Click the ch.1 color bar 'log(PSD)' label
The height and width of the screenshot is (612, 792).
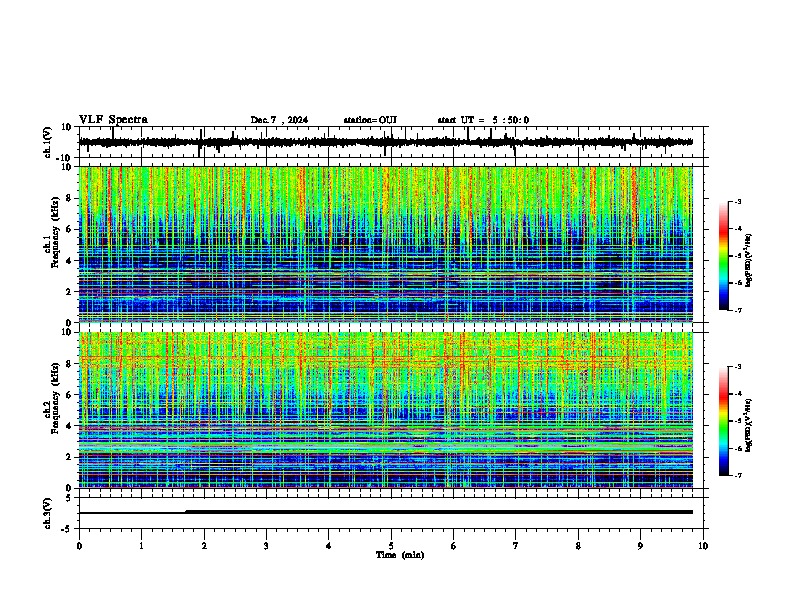tap(749, 260)
